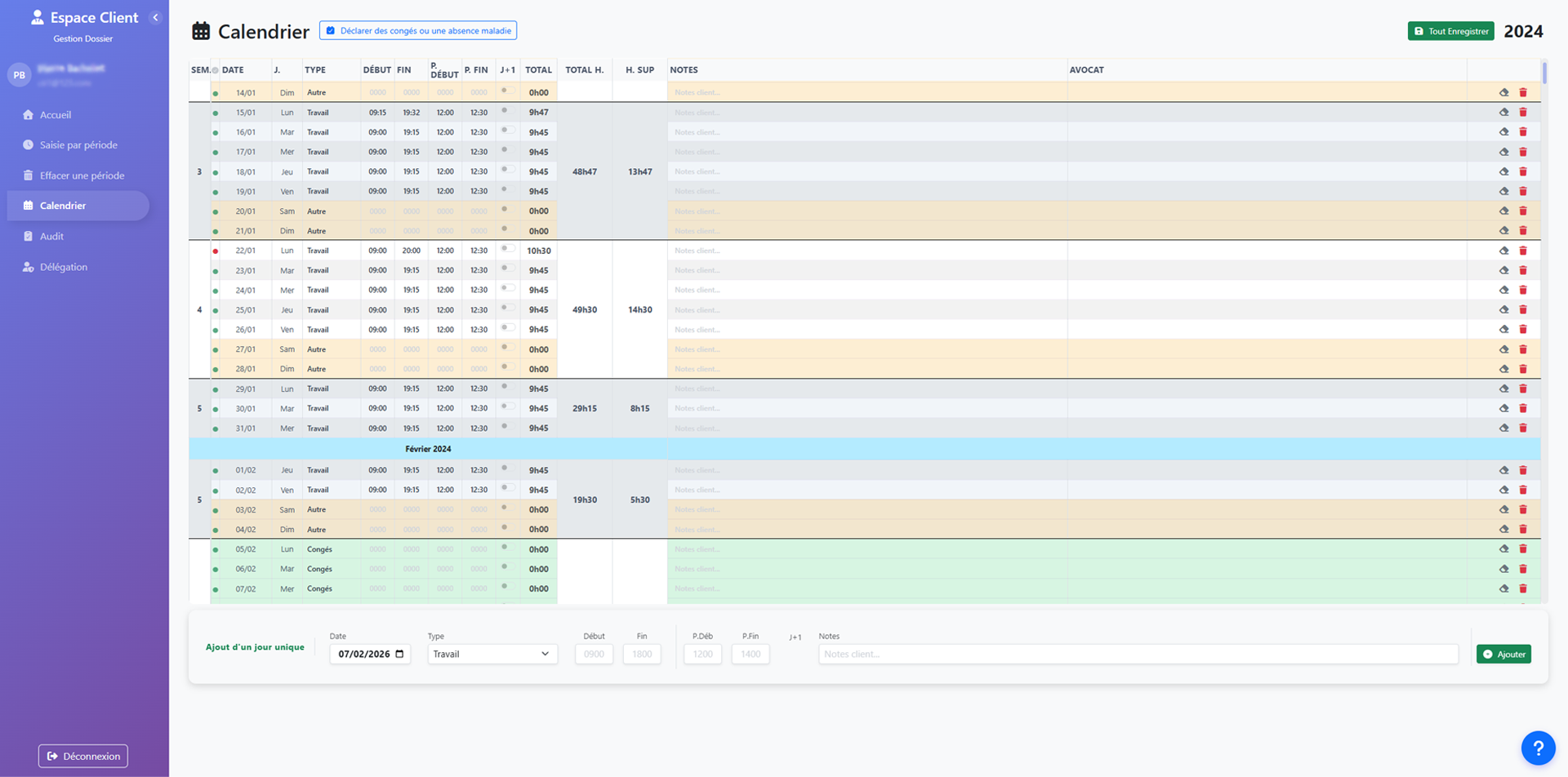Open the Type dropdown showing Travail
Screen dimensions: 1568x777
pyautogui.click(x=492, y=654)
